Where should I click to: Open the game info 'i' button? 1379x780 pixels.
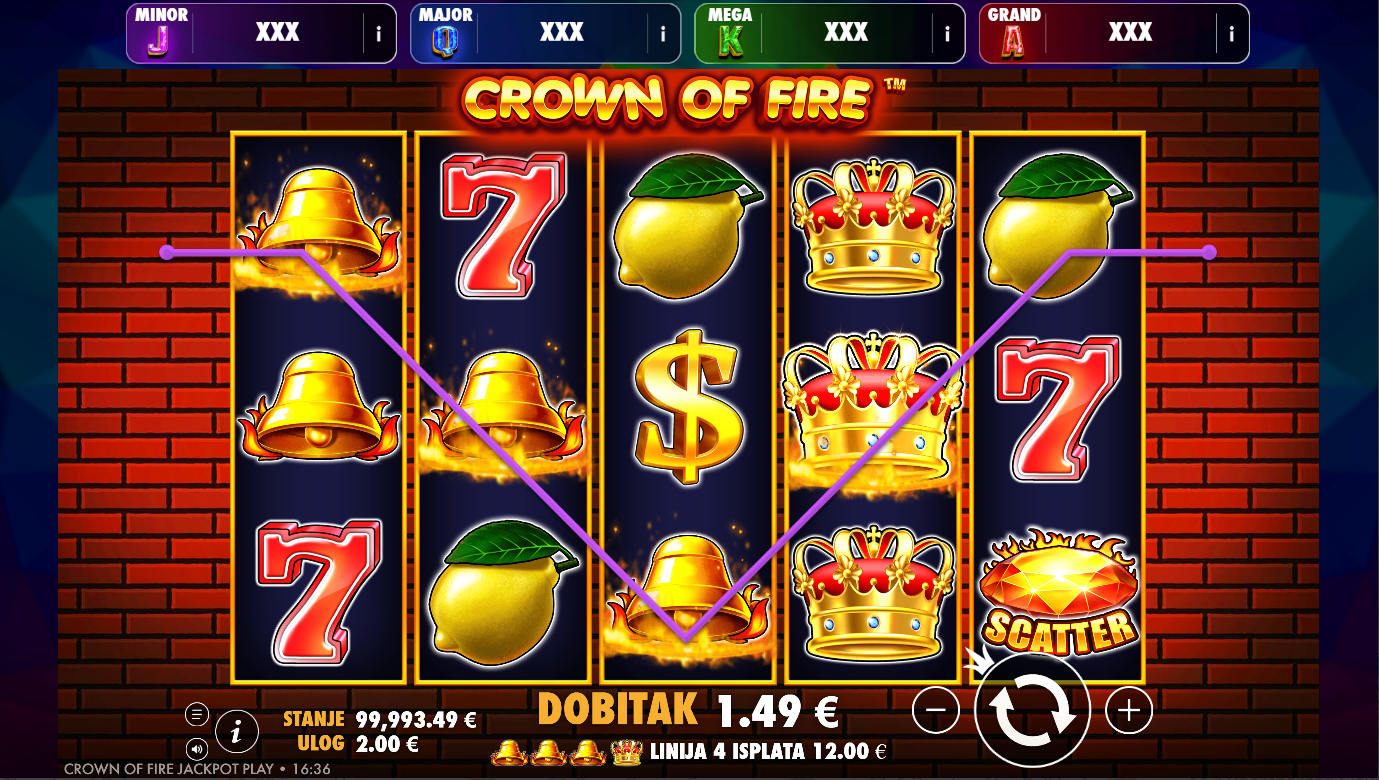pyautogui.click(x=236, y=732)
